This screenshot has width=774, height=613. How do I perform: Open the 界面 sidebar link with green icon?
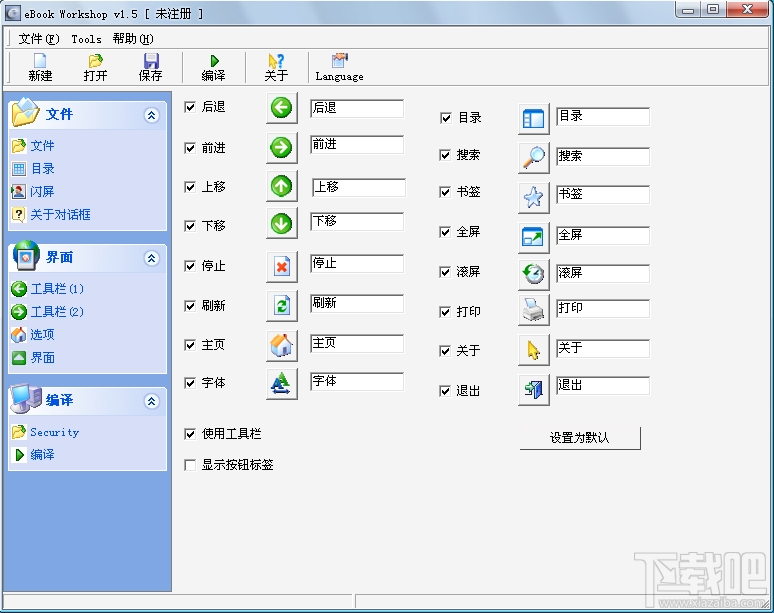(x=42, y=358)
